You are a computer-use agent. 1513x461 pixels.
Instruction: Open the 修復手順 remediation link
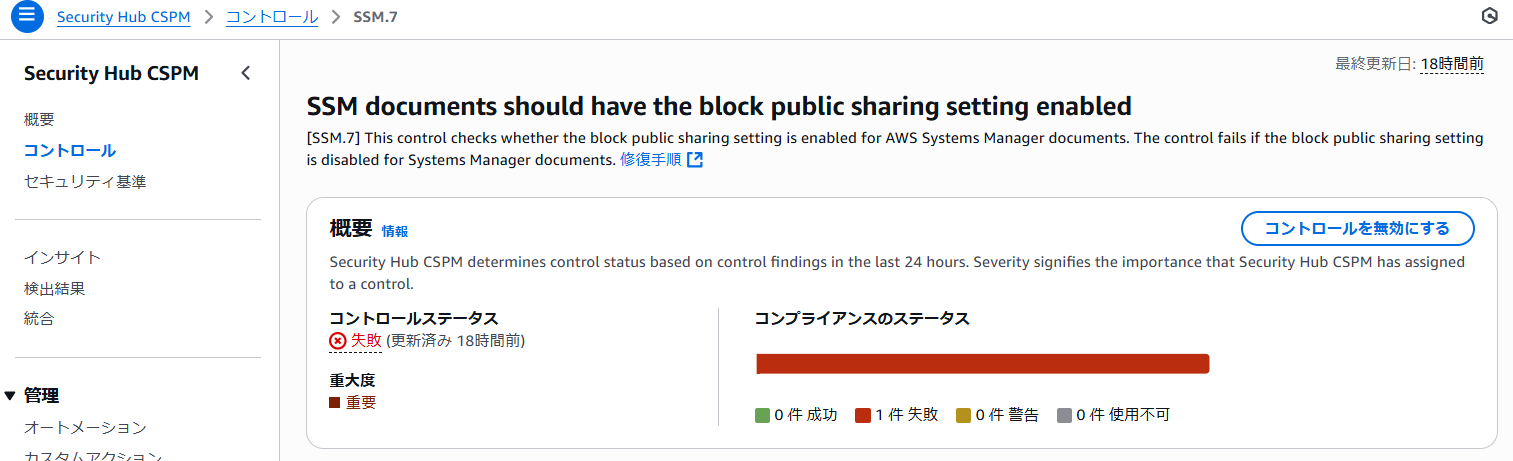click(x=650, y=160)
